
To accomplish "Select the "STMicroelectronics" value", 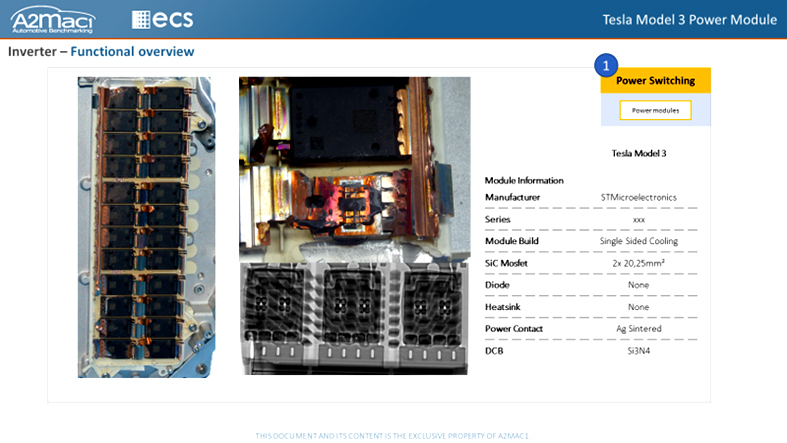I will (638, 197).
